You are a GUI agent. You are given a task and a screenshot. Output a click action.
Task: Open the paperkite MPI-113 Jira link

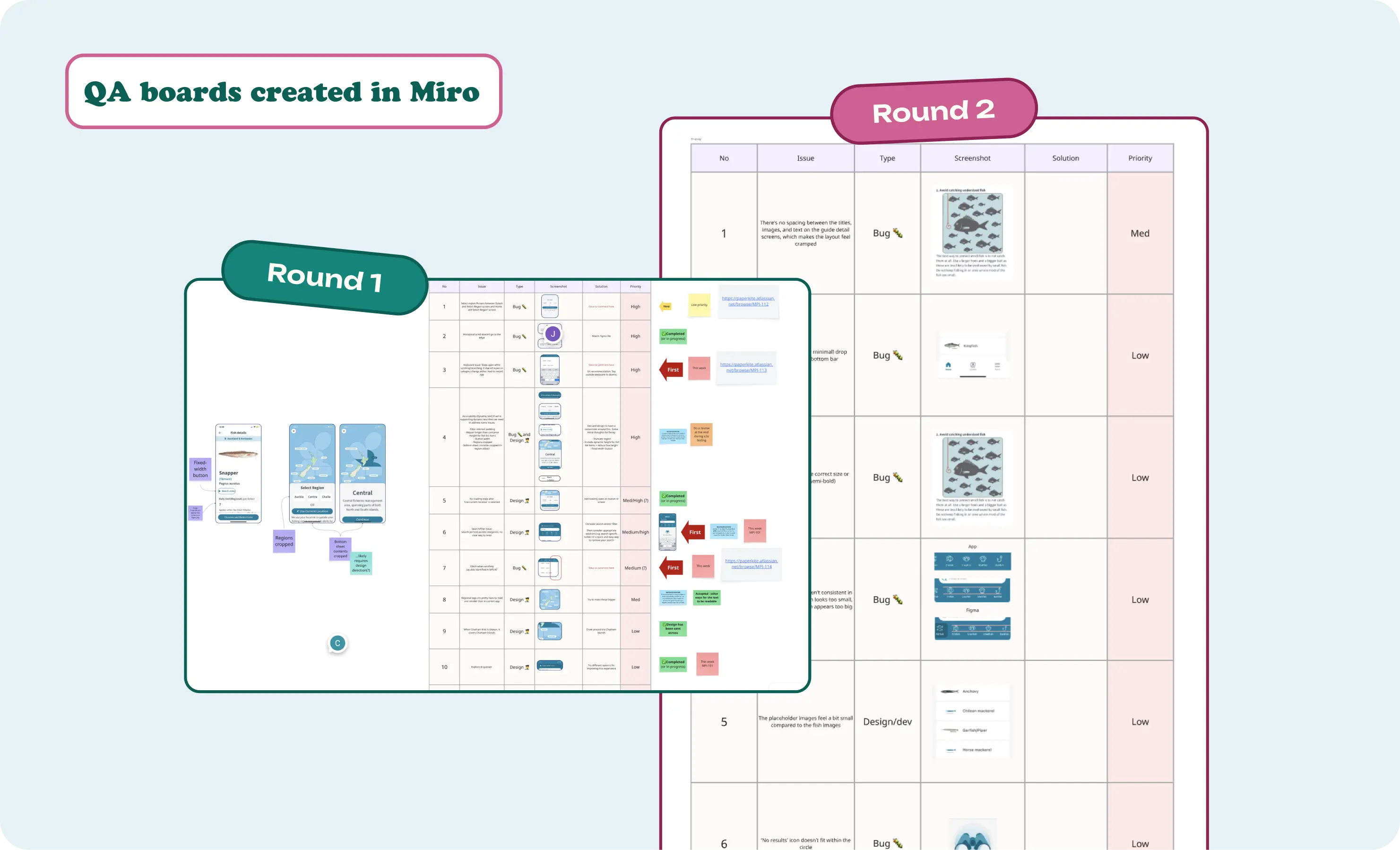[746, 367]
